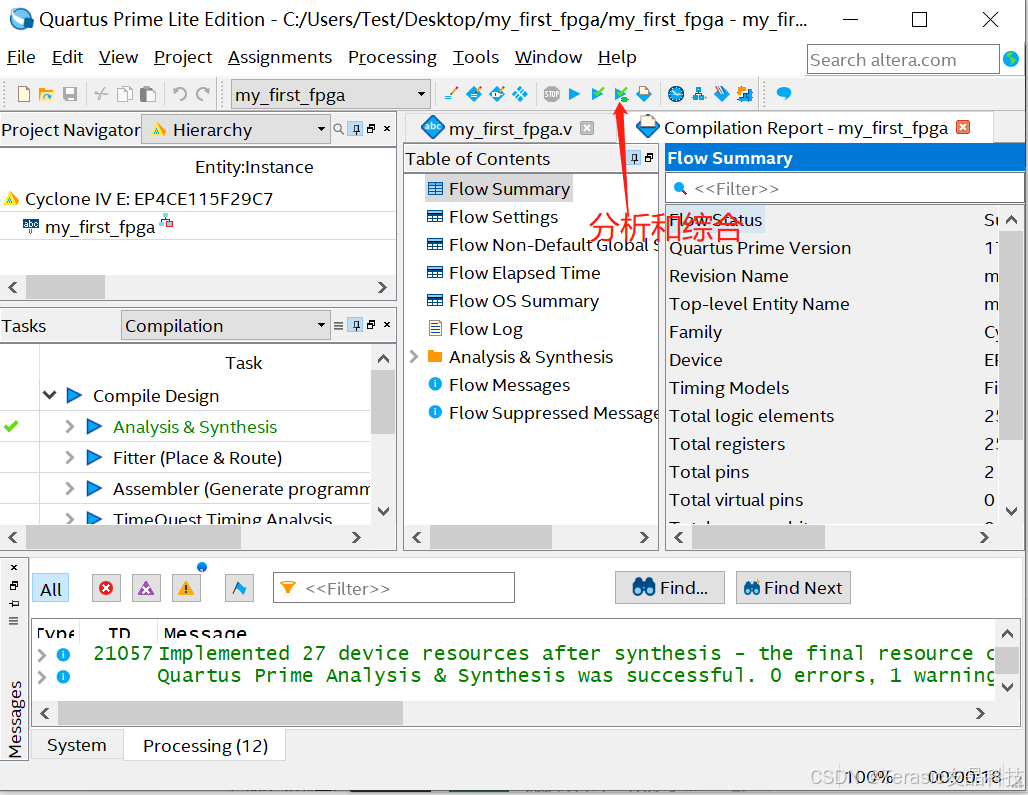Click the Start Analysis & Synthesis icon
Screen dimensions: 1028x795
pos(621,94)
